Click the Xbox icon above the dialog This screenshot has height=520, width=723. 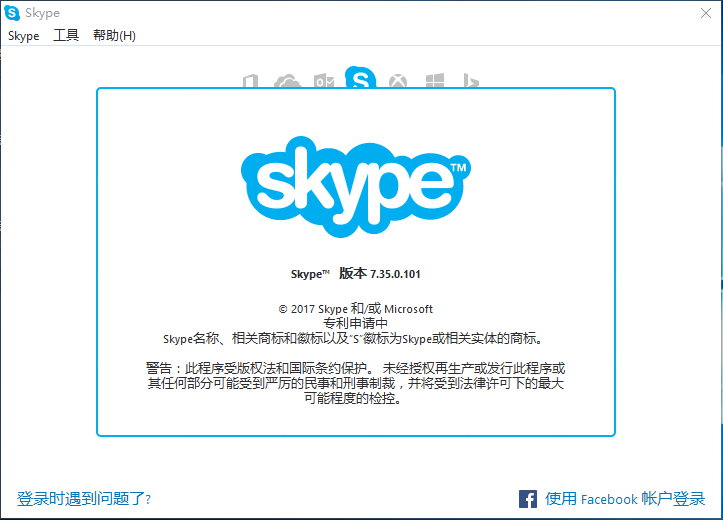click(398, 81)
